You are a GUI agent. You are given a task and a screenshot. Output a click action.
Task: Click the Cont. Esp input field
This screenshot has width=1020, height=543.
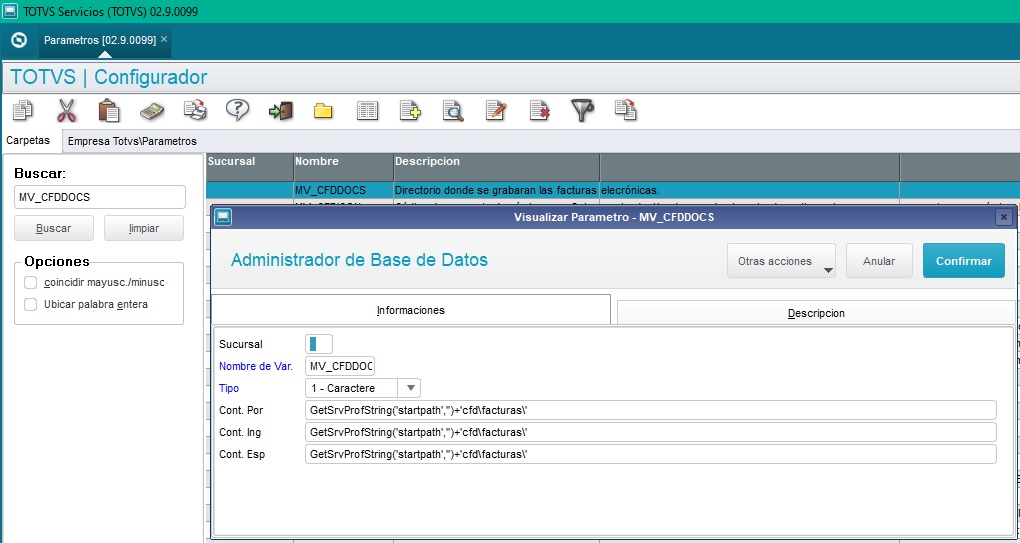pyautogui.click(x=651, y=454)
